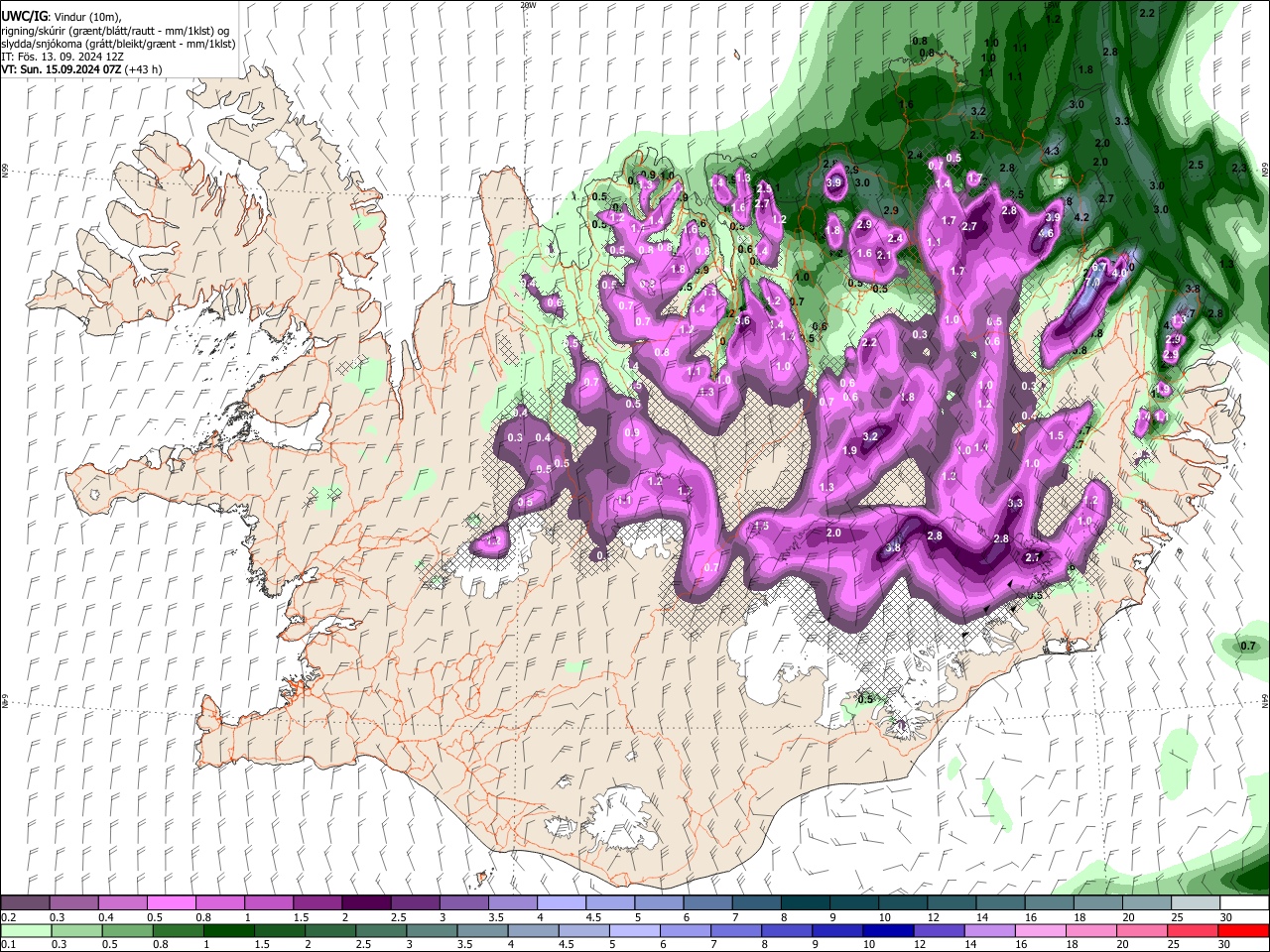Click the white snow-scale swatch at 30
This screenshot has width=1270, height=952.
(1243, 903)
